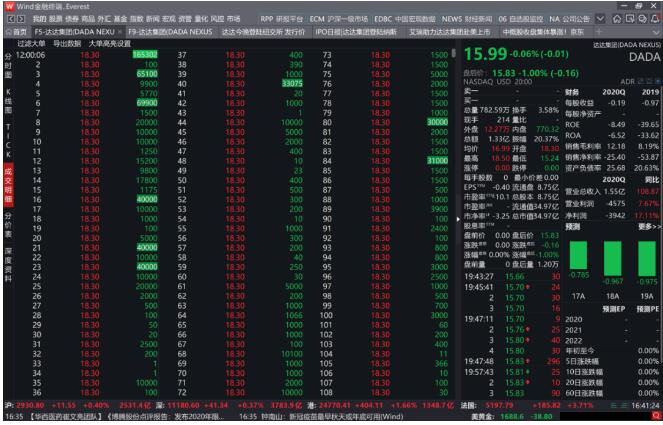
Task: Open the 股票 menu
Action: pyautogui.click(x=55, y=19)
